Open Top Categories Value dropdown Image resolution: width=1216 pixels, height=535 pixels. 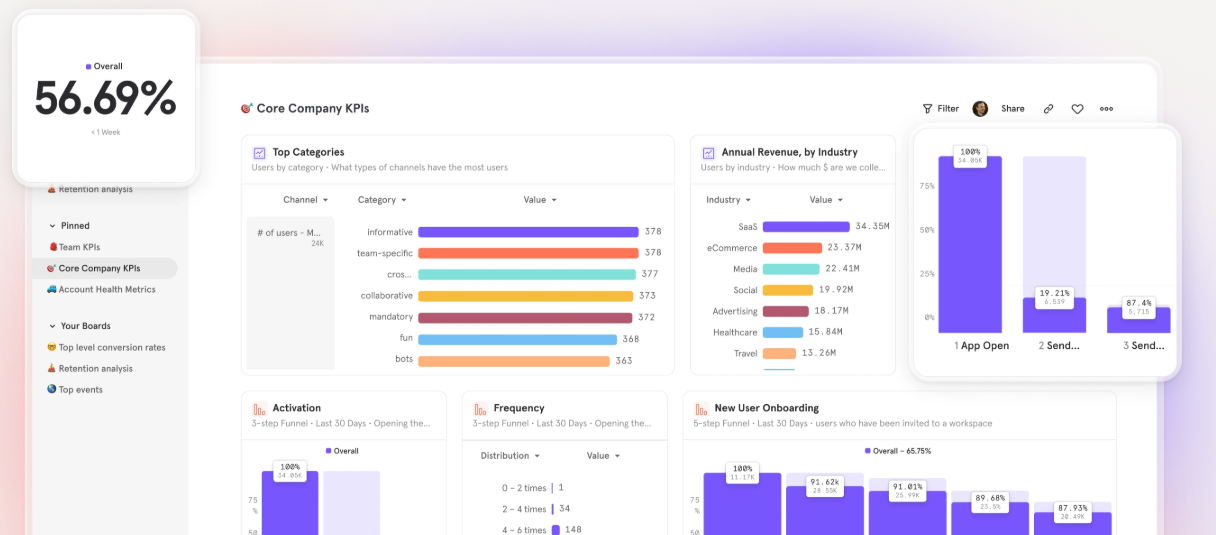tap(540, 200)
